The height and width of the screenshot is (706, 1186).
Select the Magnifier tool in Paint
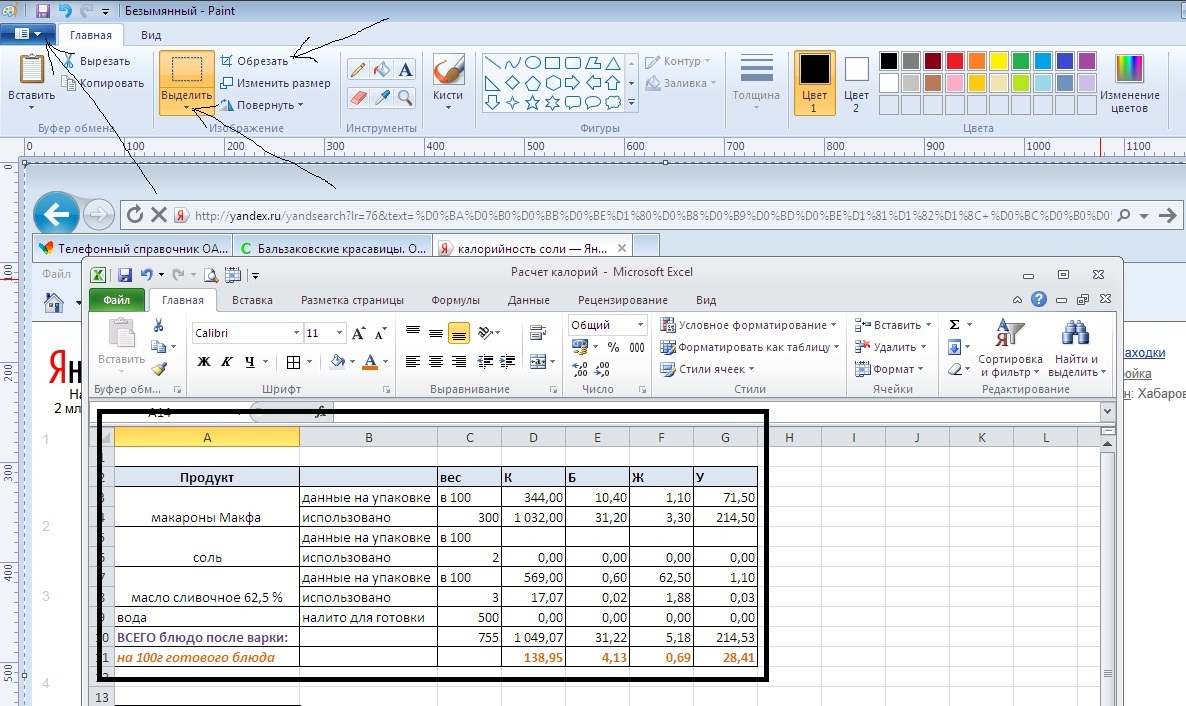click(x=405, y=97)
